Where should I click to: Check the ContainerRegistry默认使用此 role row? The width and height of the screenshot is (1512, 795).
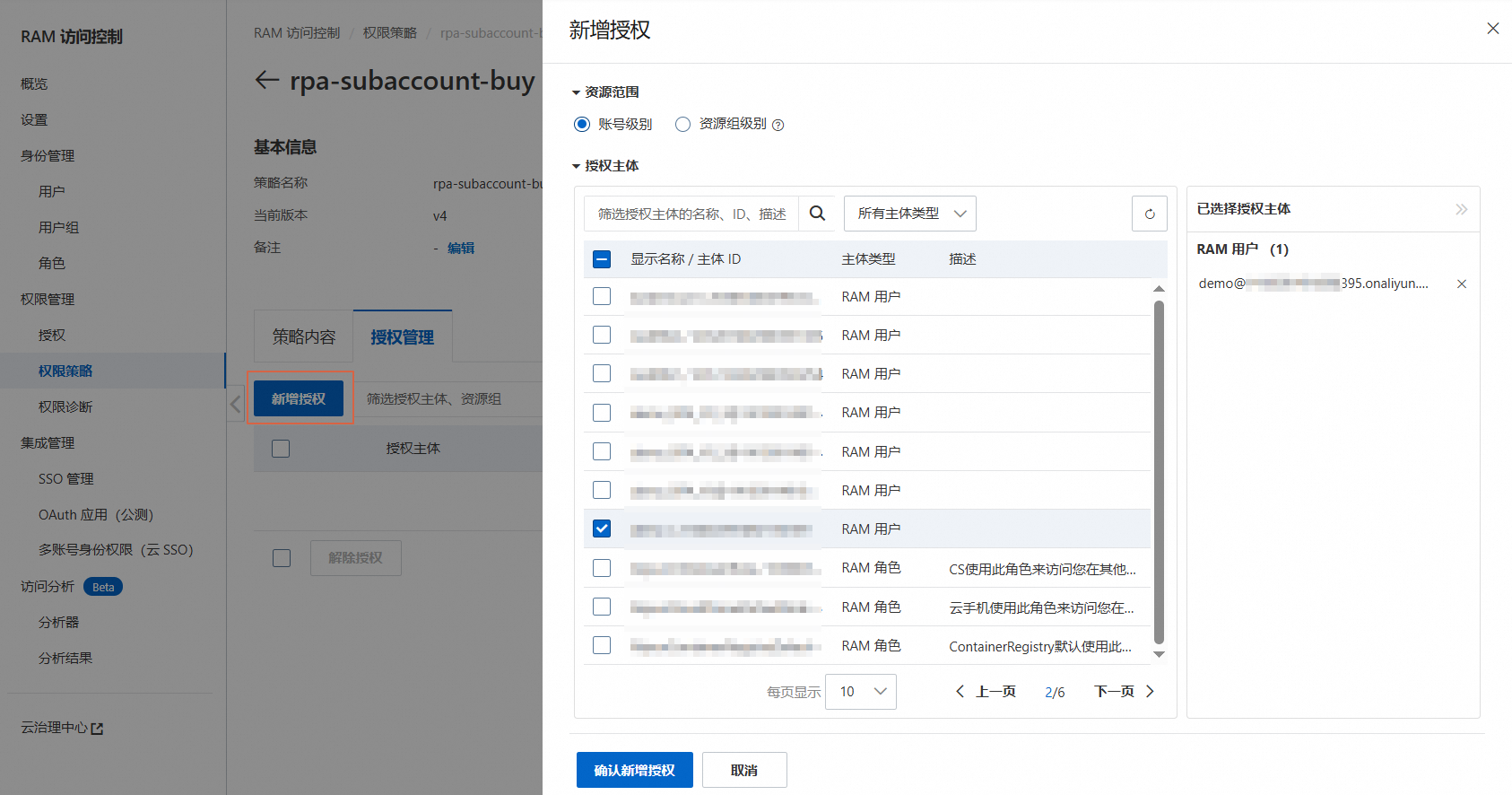602,645
